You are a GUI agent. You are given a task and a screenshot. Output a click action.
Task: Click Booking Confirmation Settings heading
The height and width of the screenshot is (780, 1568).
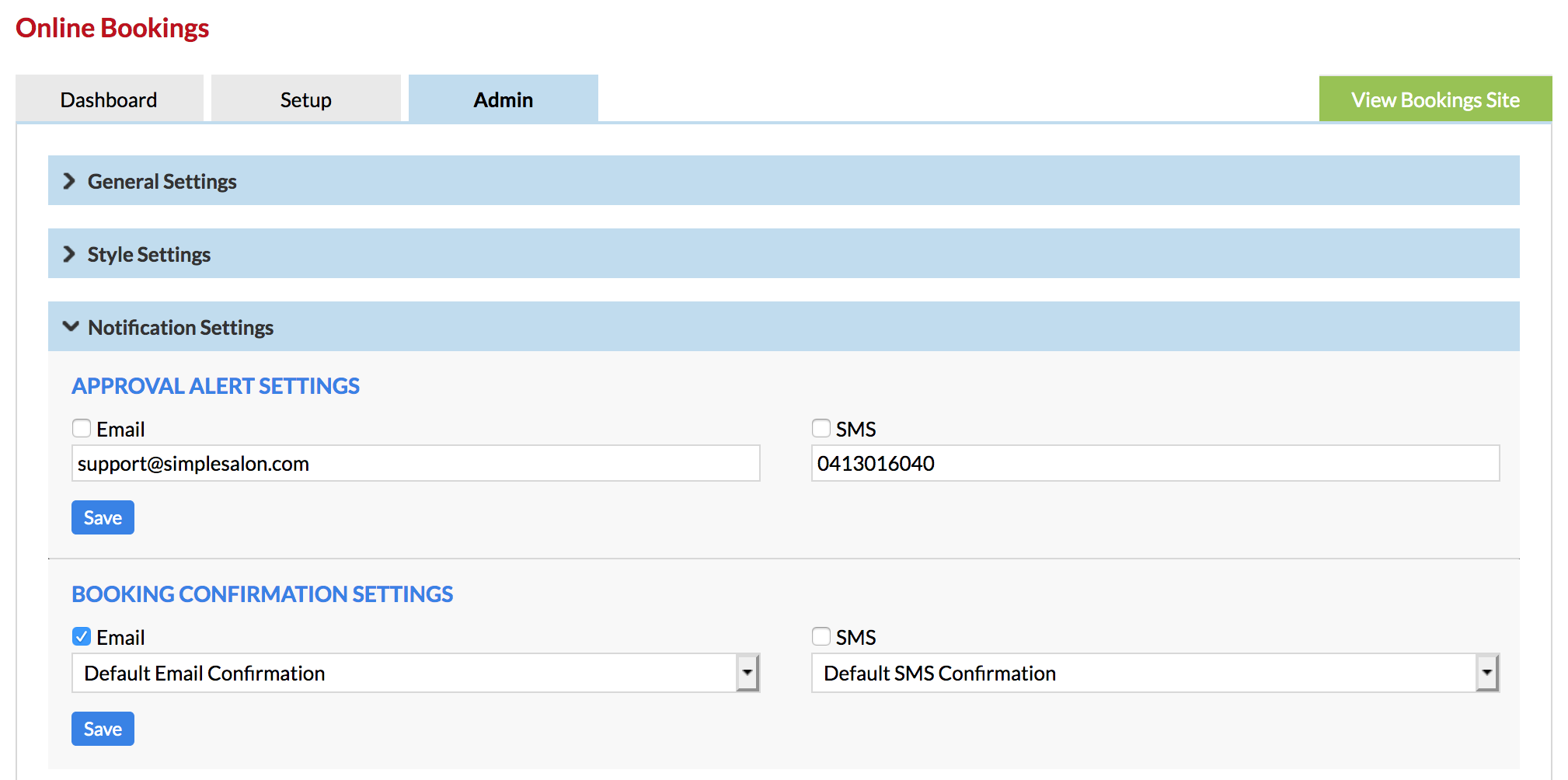click(x=262, y=594)
